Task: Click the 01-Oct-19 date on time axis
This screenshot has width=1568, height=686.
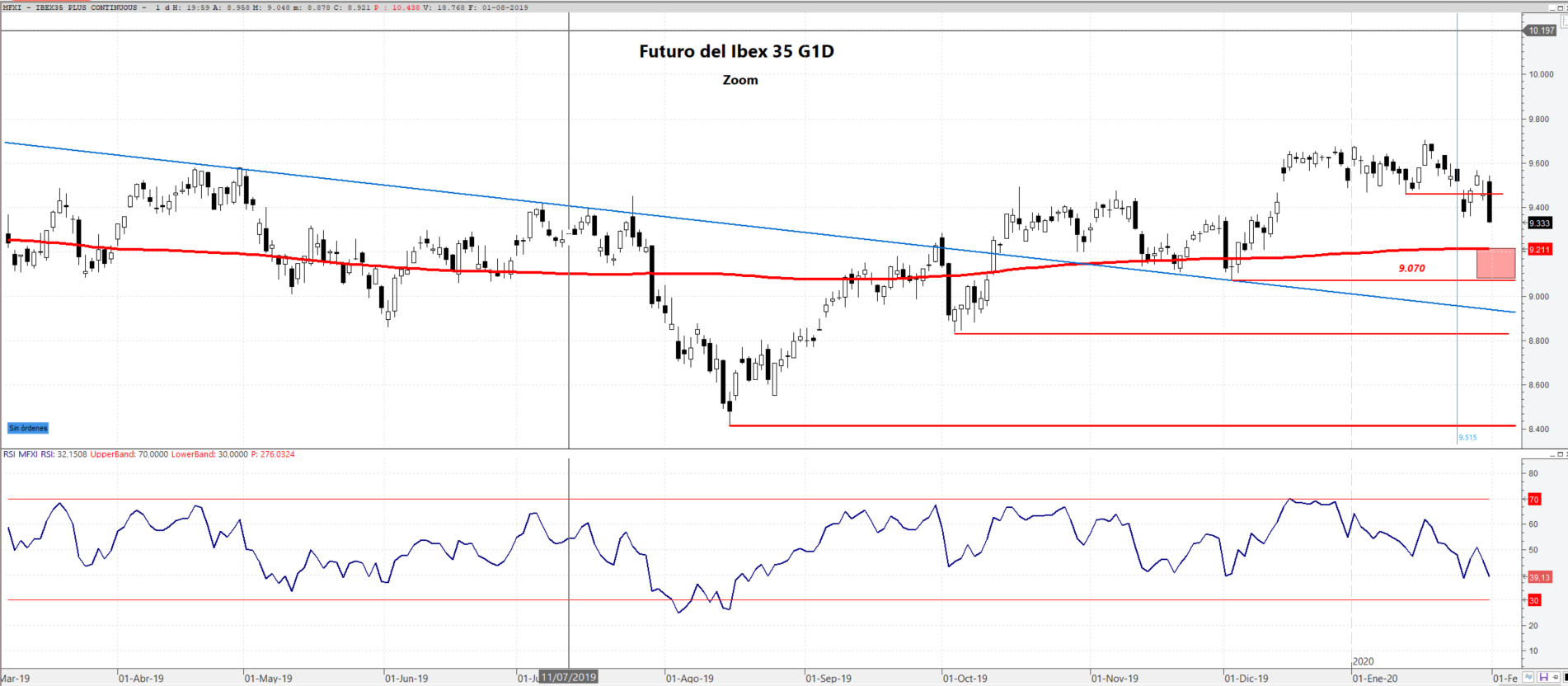Action: [x=965, y=679]
